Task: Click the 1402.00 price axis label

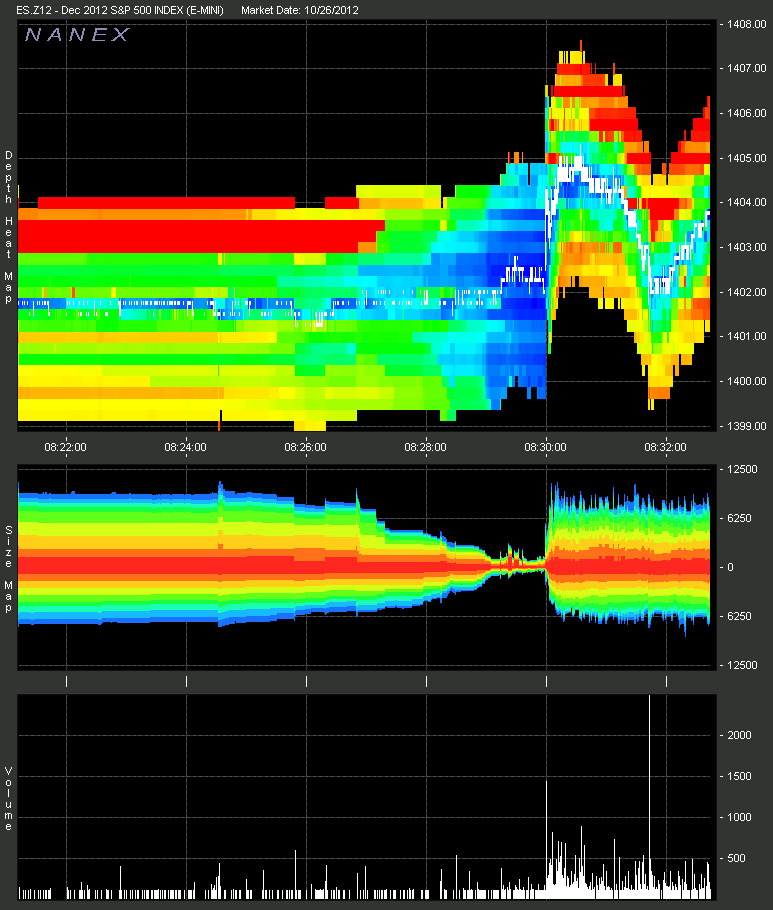Action: click(x=746, y=292)
